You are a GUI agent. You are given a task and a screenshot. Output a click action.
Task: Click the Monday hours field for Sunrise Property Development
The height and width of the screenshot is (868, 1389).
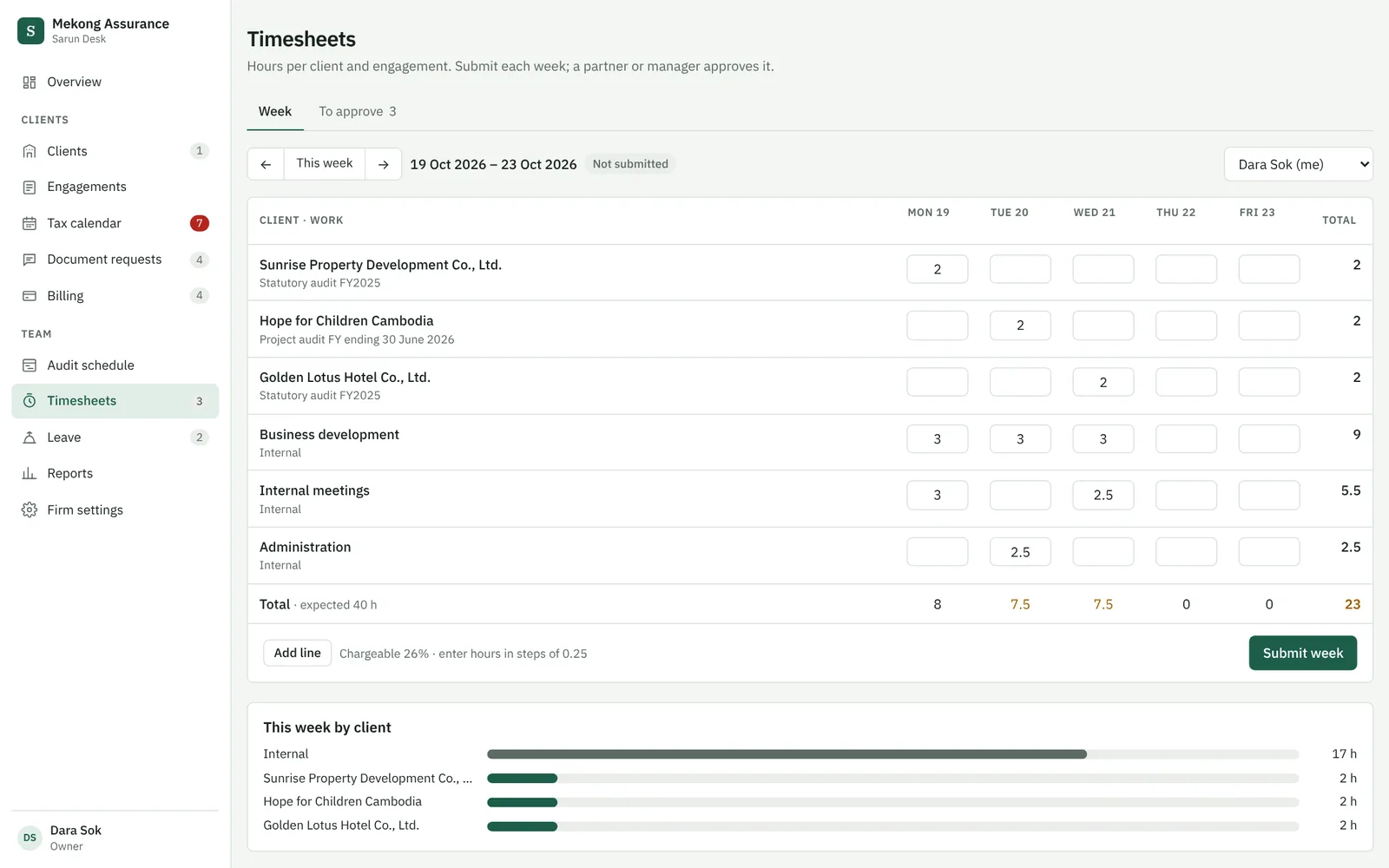click(x=938, y=269)
